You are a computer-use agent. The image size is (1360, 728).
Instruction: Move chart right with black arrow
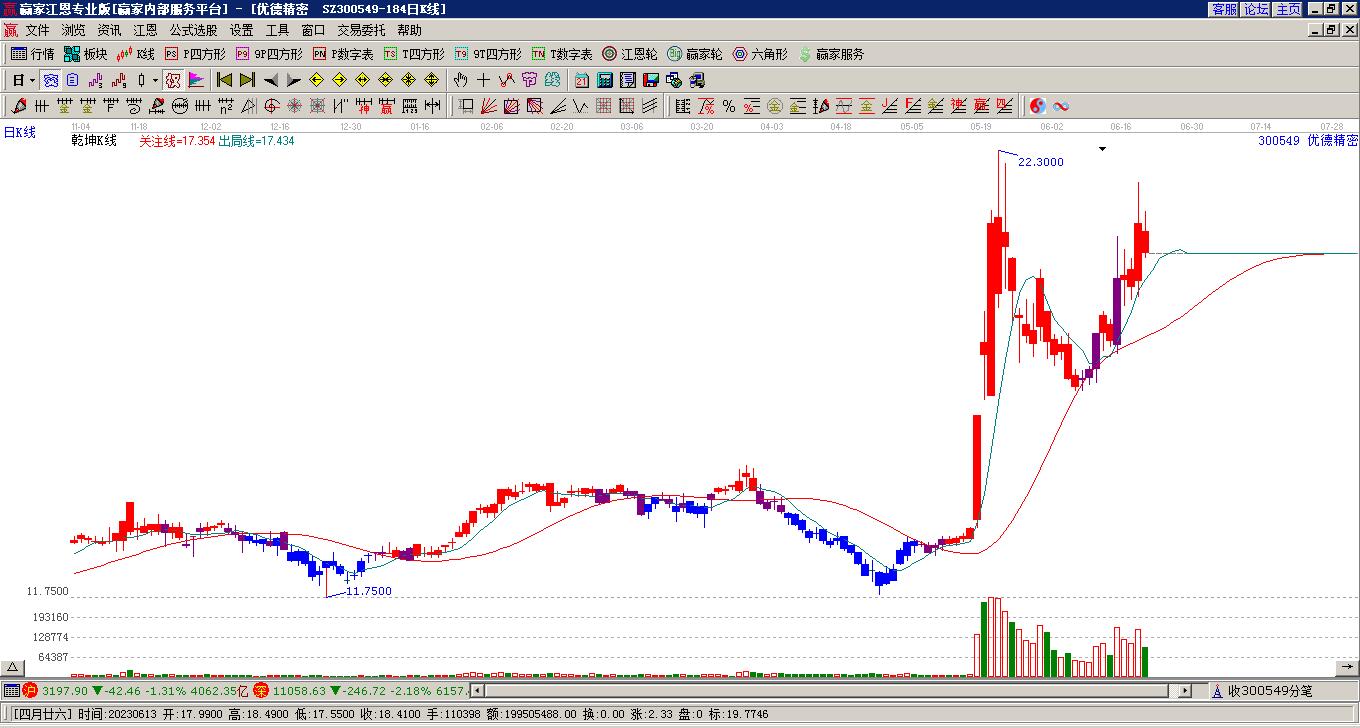click(x=293, y=80)
